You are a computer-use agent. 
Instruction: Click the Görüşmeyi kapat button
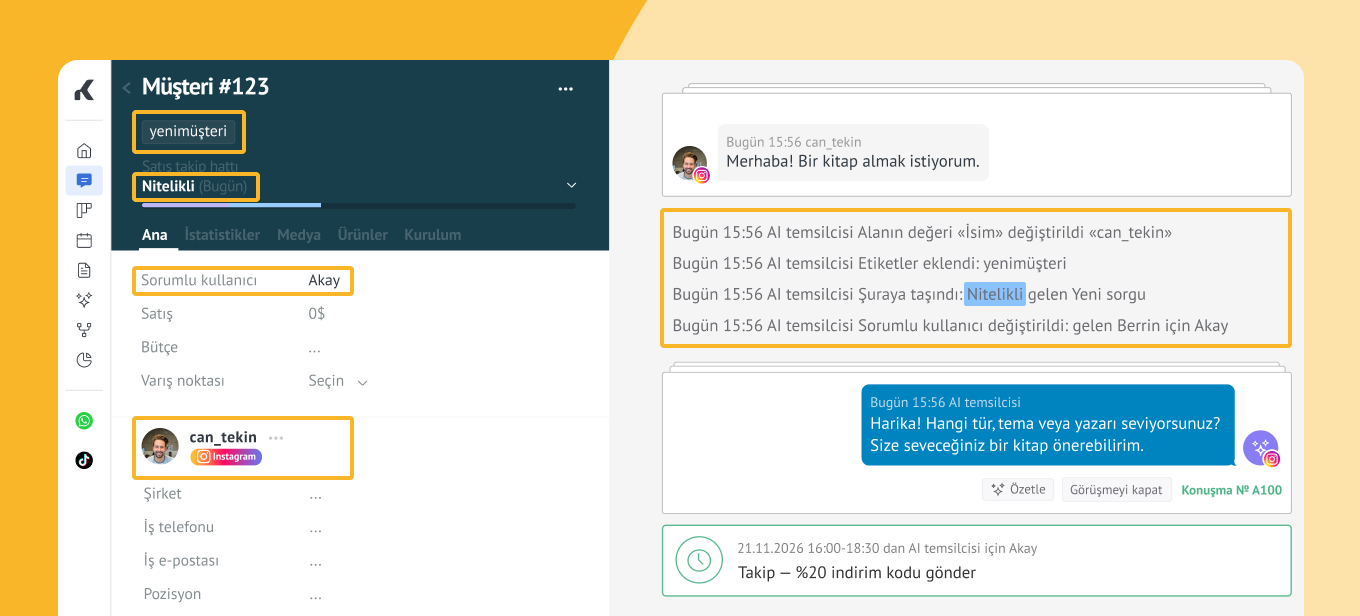click(x=1116, y=490)
